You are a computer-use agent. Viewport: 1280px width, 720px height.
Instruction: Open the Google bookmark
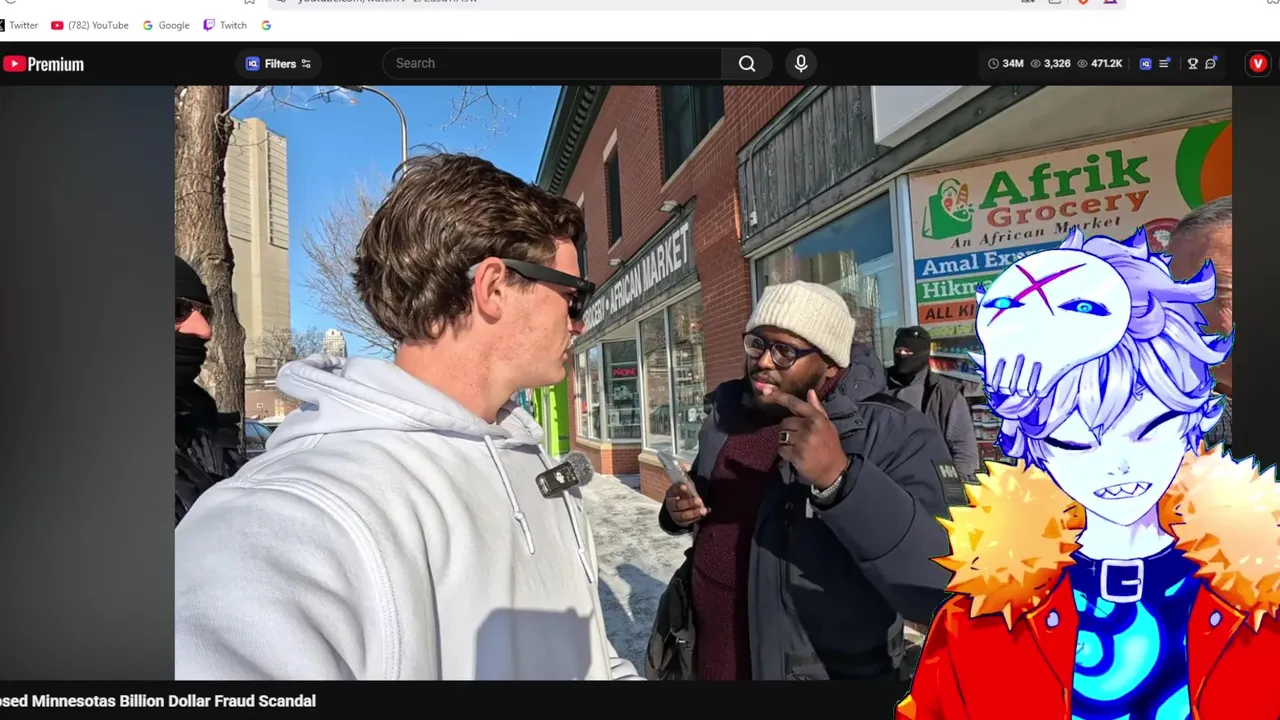[x=166, y=25]
